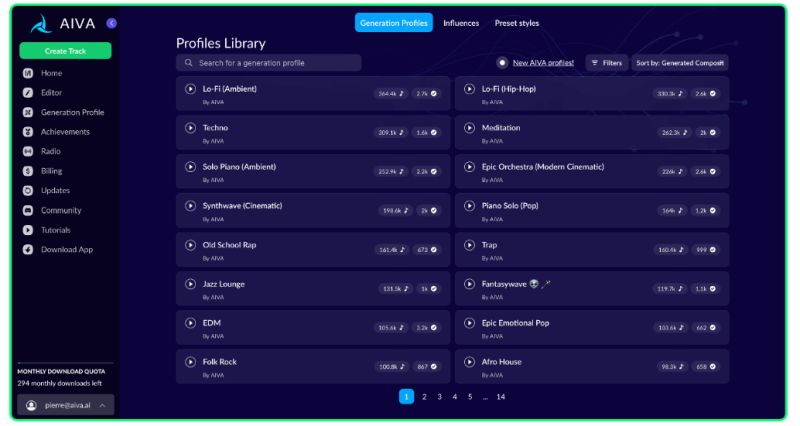Click the Download App icon
Screen dimensions: 800x426
tap(28, 249)
